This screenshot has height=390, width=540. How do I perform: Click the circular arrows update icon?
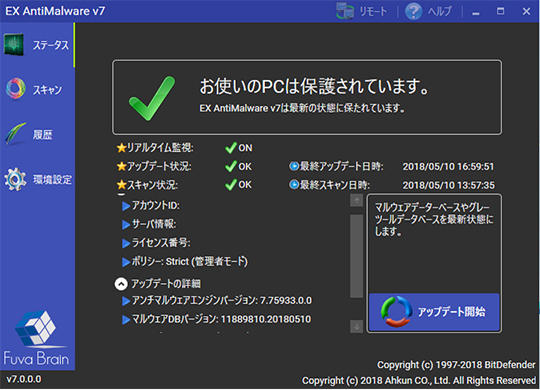(x=396, y=311)
